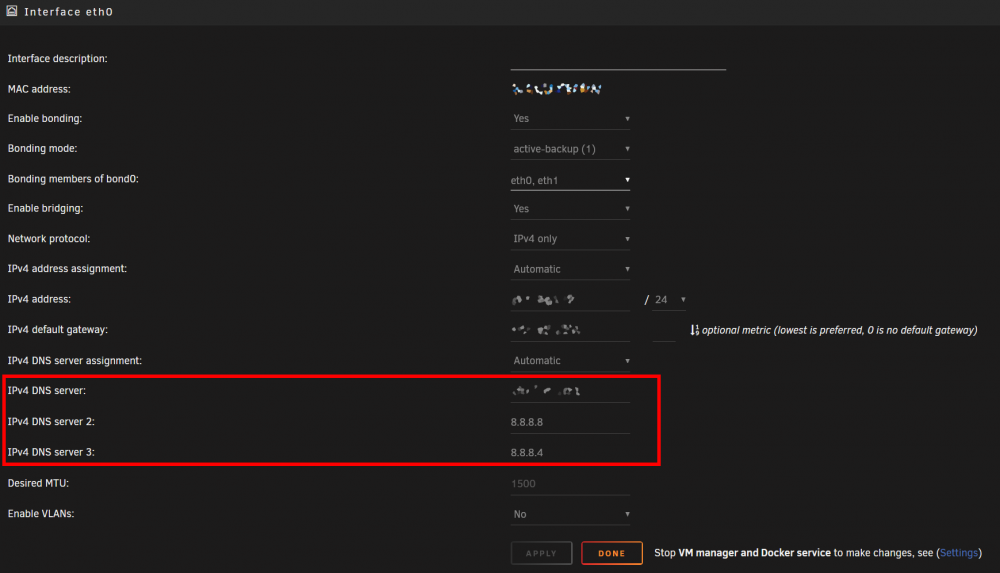Image resolution: width=1000 pixels, height=573 pixels.
Task: Click the 'Stop VM manager and Docker service' text
Action: [742, 553]
